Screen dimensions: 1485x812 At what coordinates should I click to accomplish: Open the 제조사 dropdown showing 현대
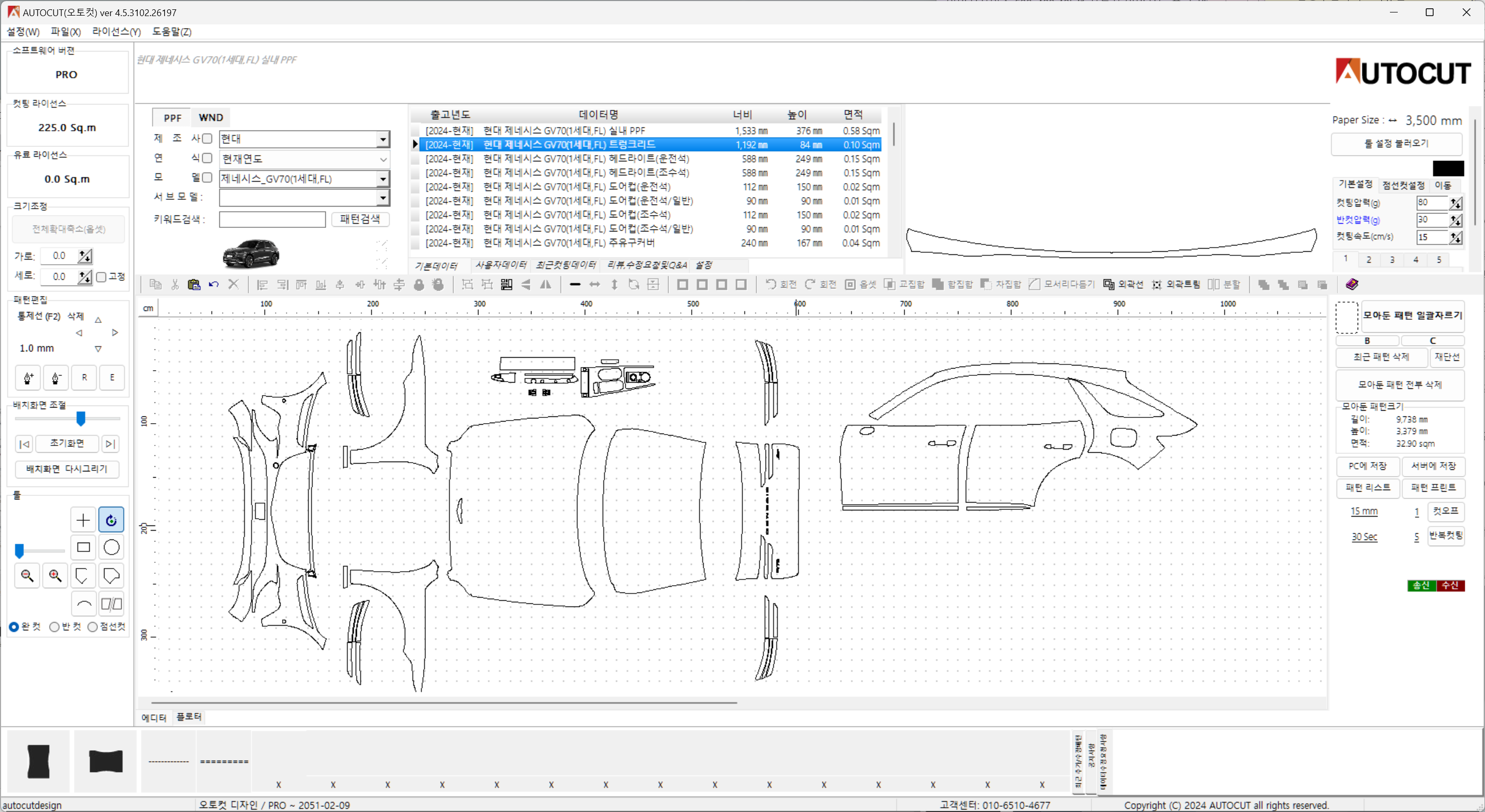[304, 139]
